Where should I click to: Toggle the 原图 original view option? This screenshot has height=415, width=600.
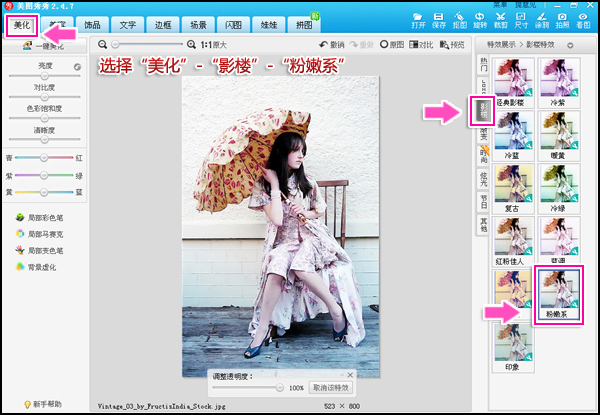pos(391,45)
